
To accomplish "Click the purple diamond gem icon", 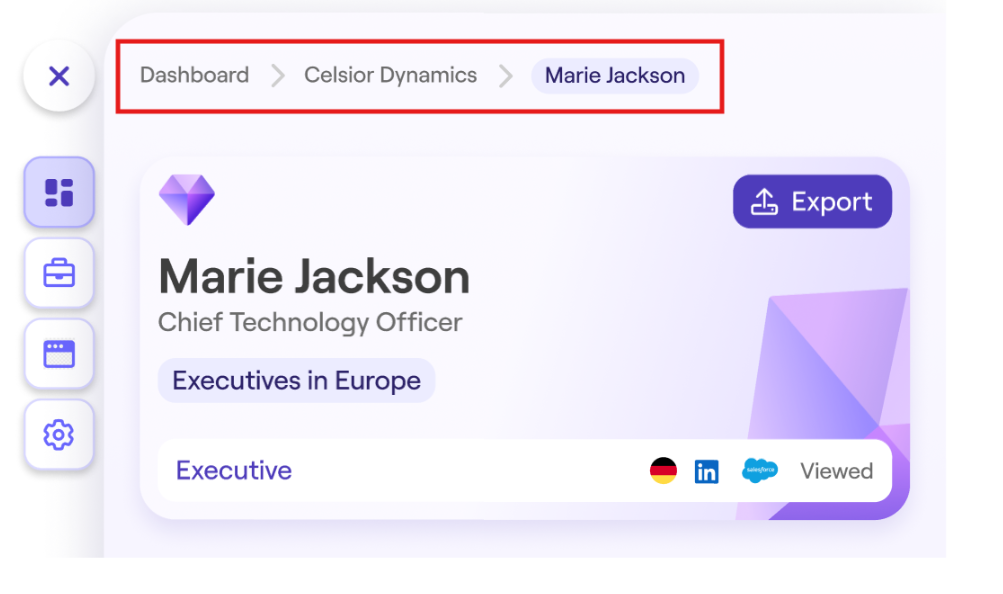I will point(187,199).
